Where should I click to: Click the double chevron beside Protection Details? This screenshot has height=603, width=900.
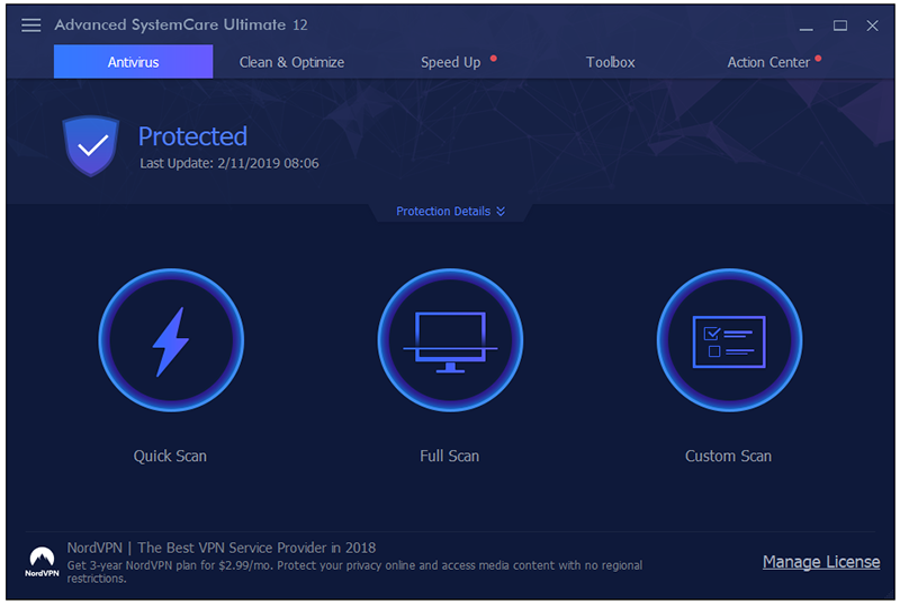coord(500,211)
